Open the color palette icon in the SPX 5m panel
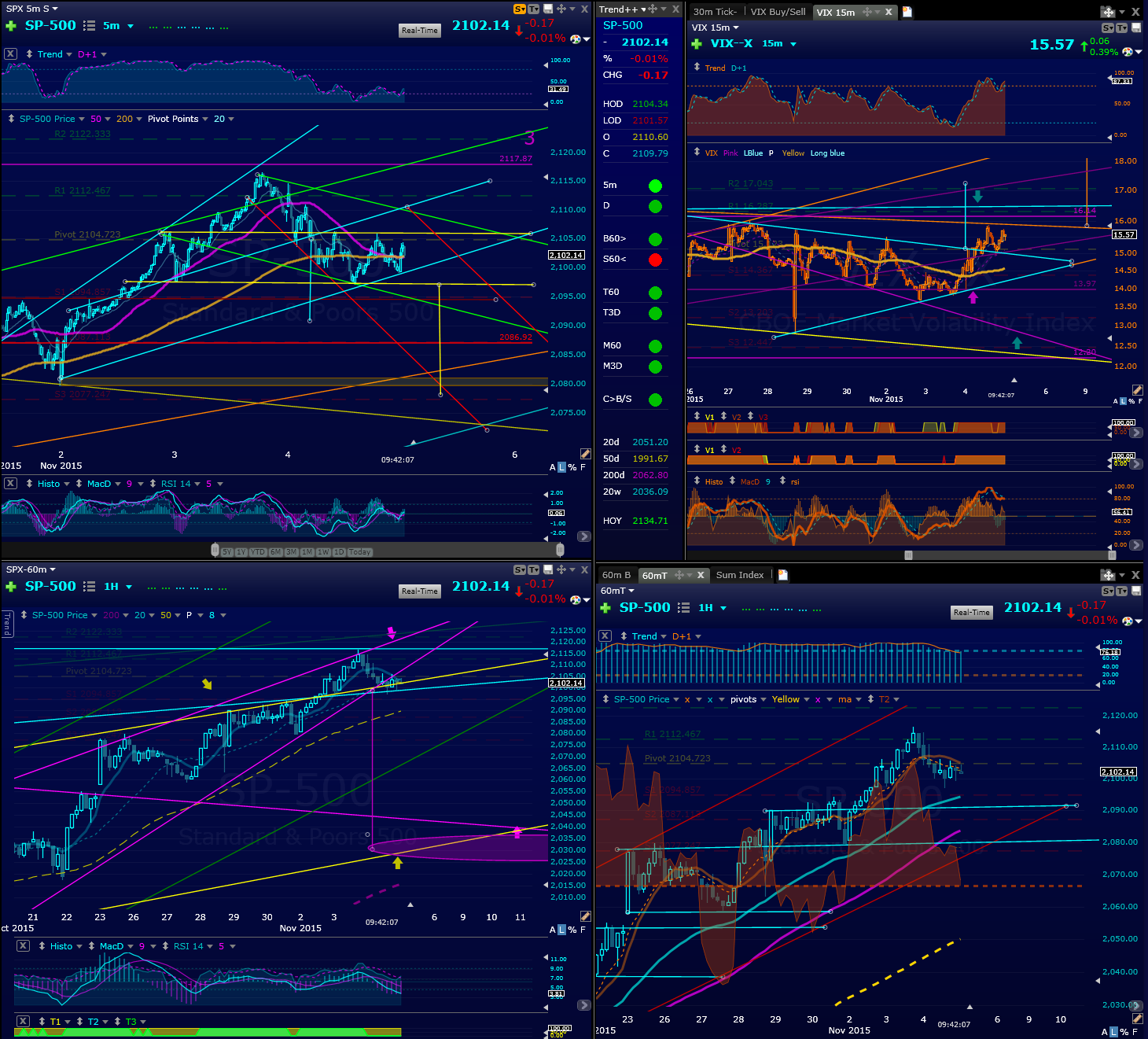The height and width of the screenshot is (1039, 1148). click(576, 39)
